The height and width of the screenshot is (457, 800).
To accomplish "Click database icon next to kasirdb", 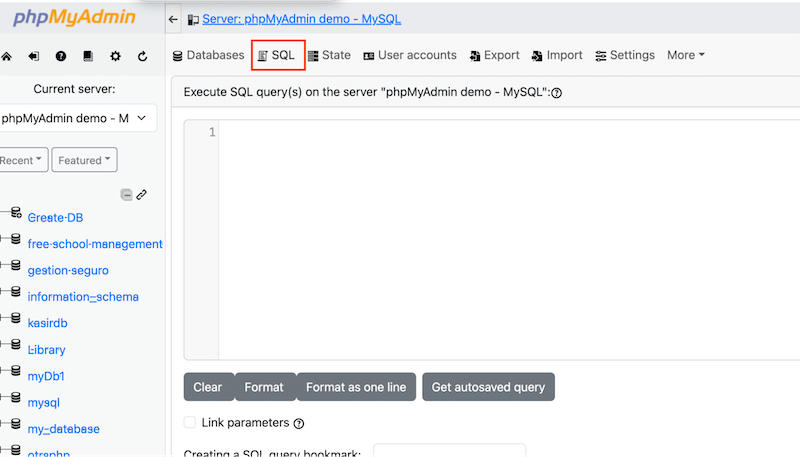I will pos(16,318).
